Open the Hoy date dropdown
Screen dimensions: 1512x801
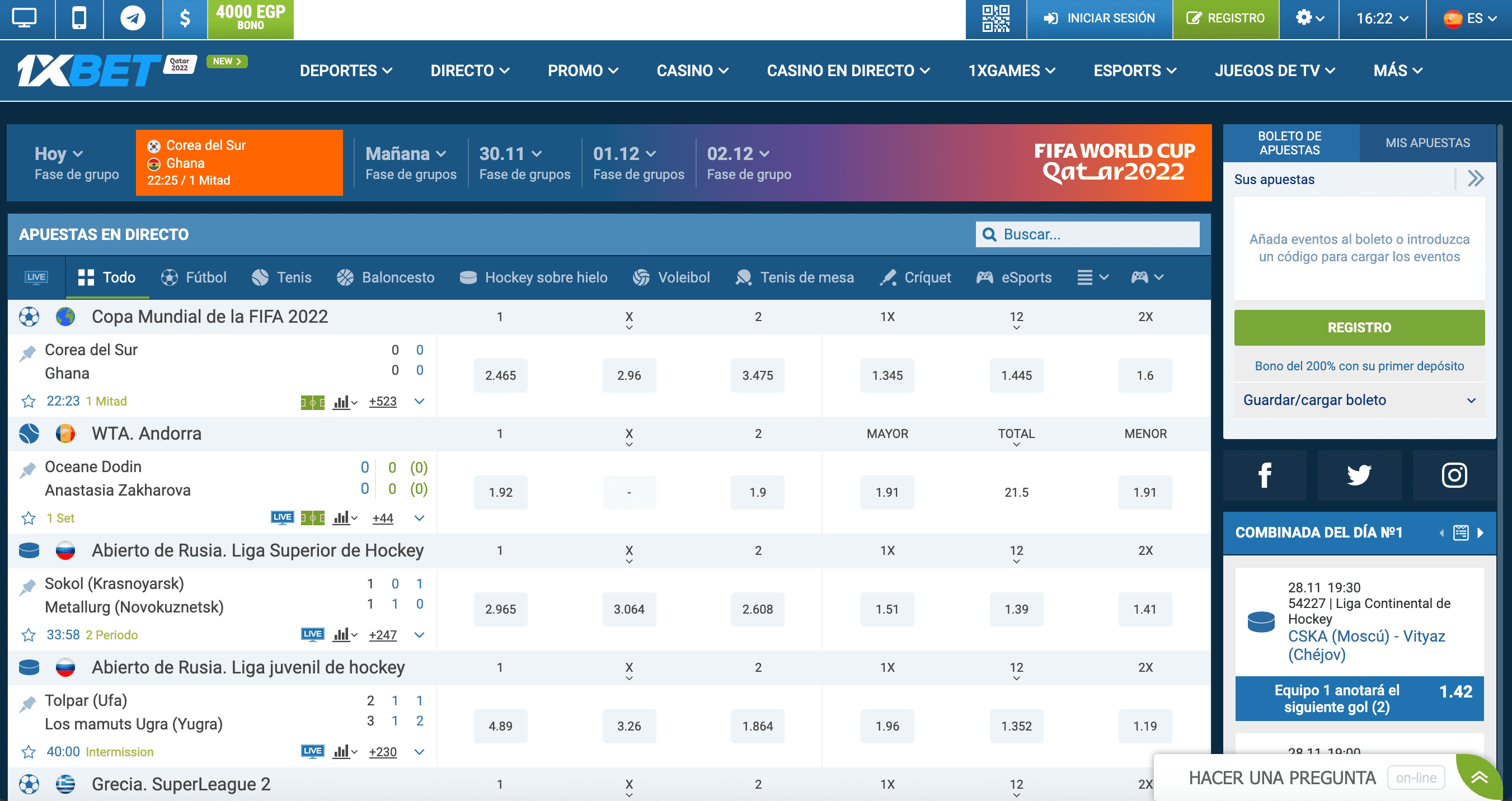click(59, 154)
